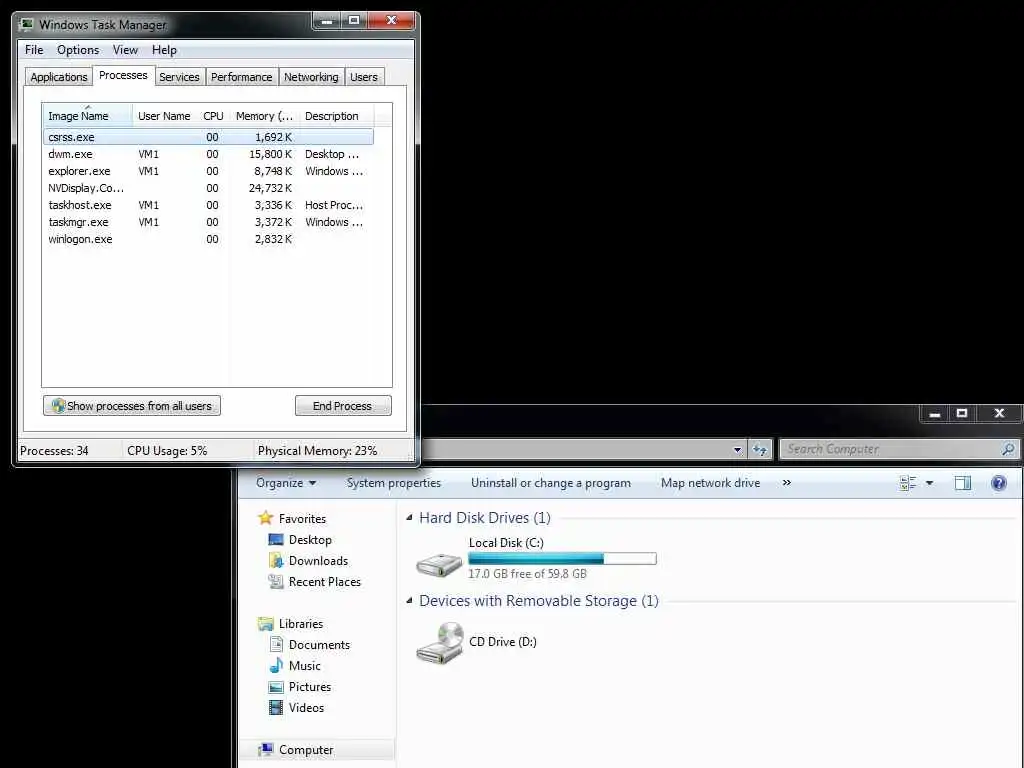
Task: Select the csrss.exe process row
Action: (x=208, y=137)
